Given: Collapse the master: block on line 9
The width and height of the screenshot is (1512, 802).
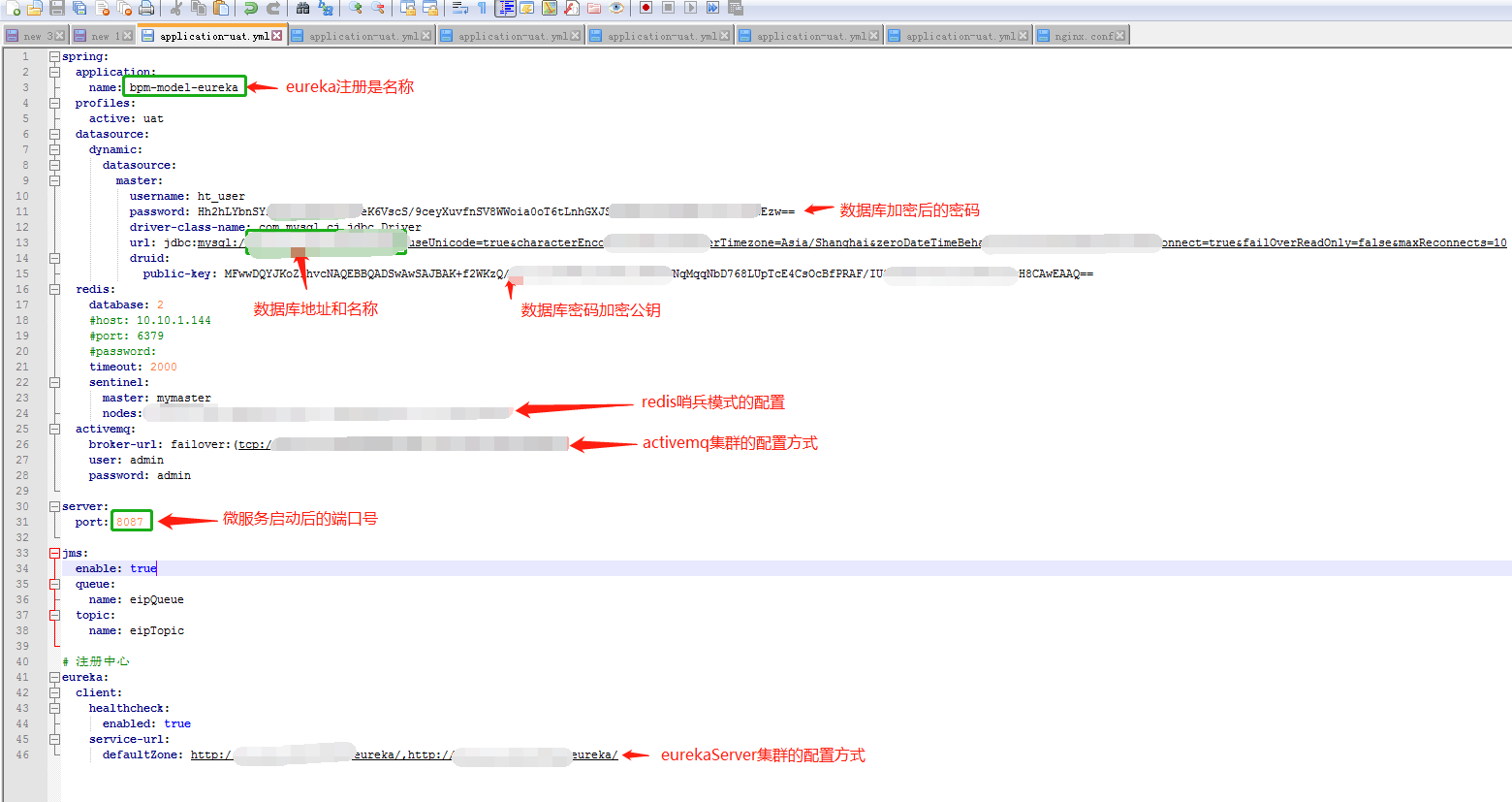Looking at the screenshot, I should [55, 181].
